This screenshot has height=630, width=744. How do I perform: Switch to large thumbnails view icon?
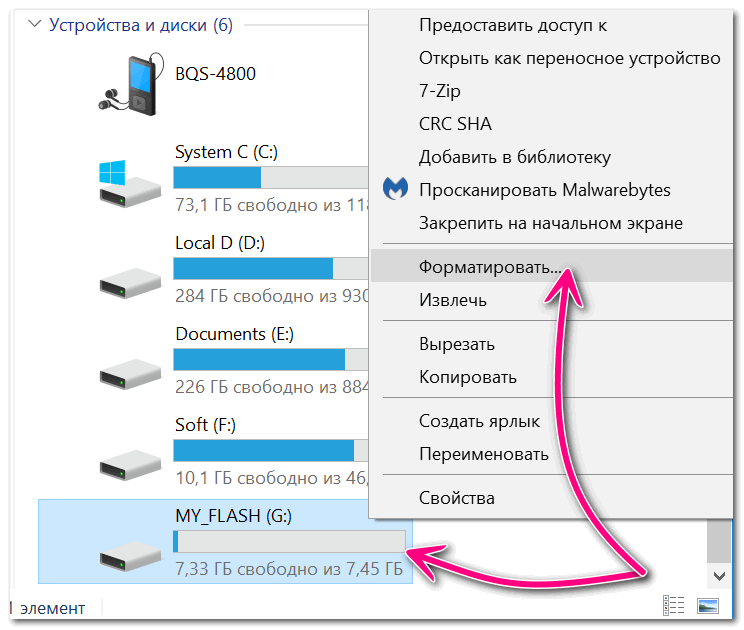(x=707, y=606)
